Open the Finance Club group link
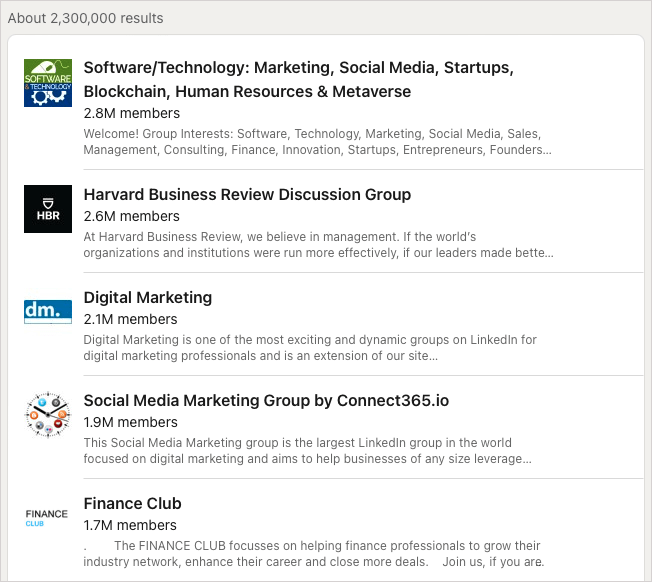 point(132,503)
